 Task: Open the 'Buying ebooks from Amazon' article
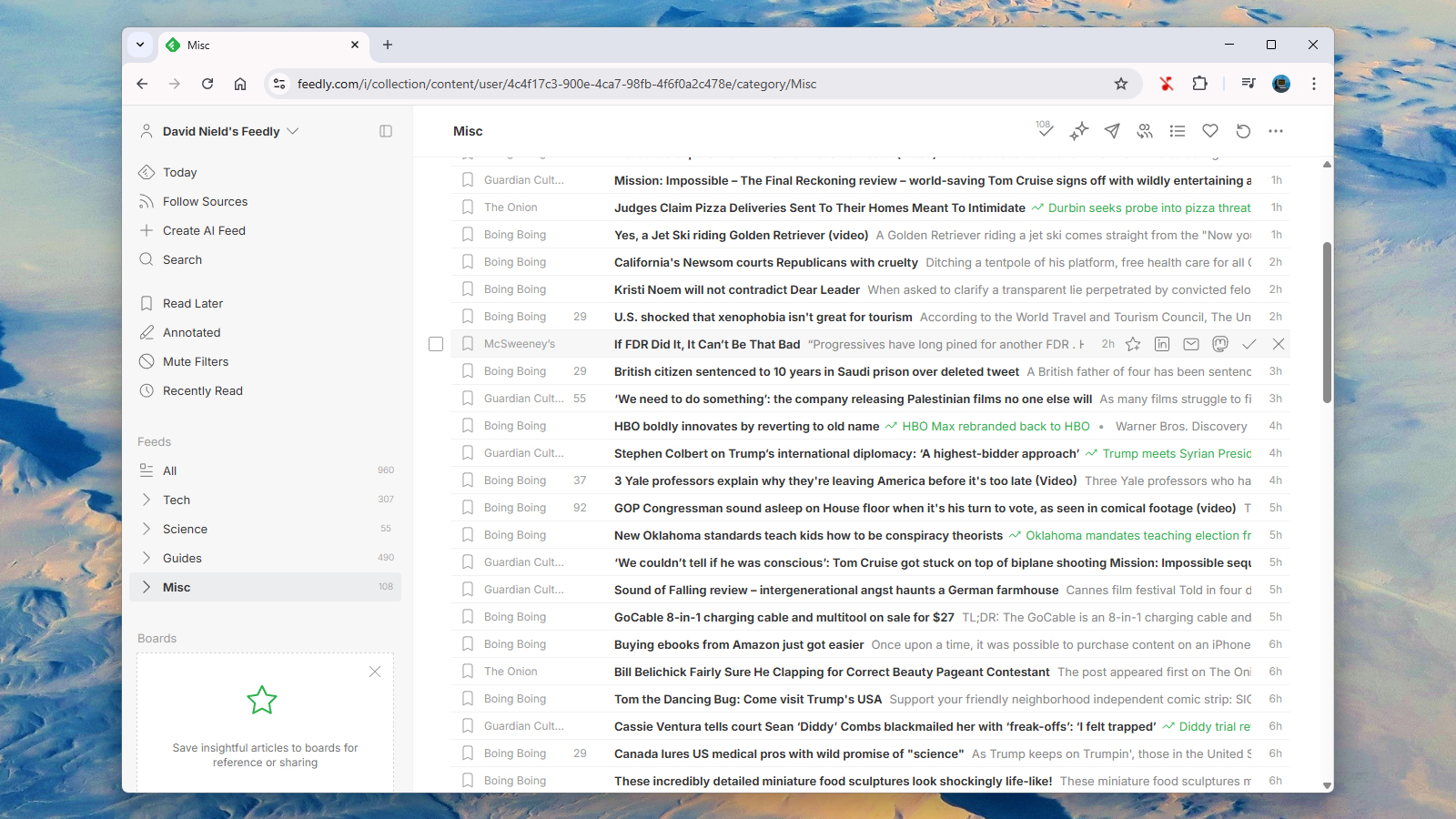pos(738,644)
